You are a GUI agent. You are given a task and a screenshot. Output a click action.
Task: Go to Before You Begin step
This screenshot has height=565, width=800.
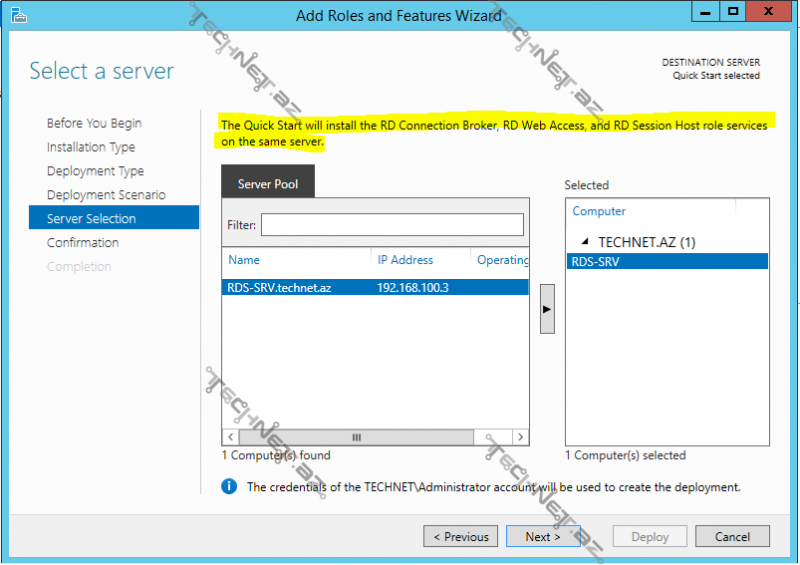click(94, 123)
